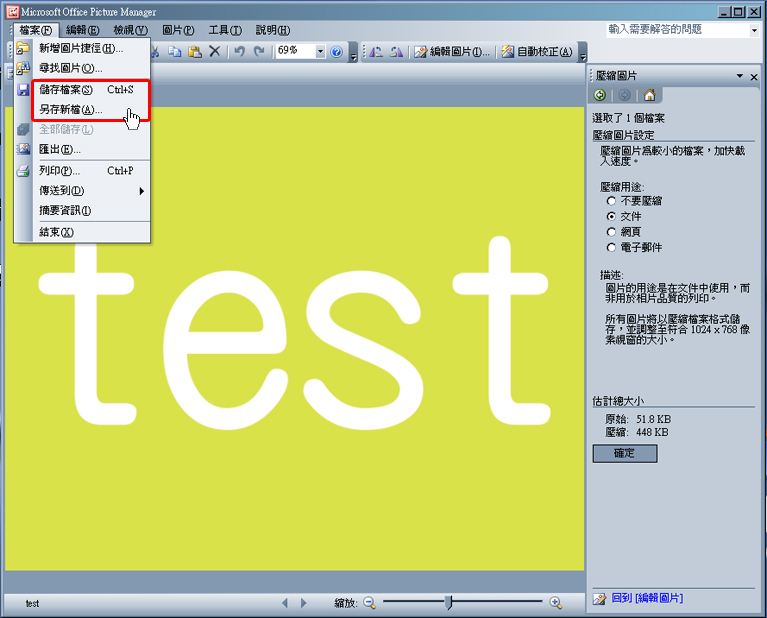Click the Redo arrow icon
This screenshot has height=618, width=767.
(259, 51)
